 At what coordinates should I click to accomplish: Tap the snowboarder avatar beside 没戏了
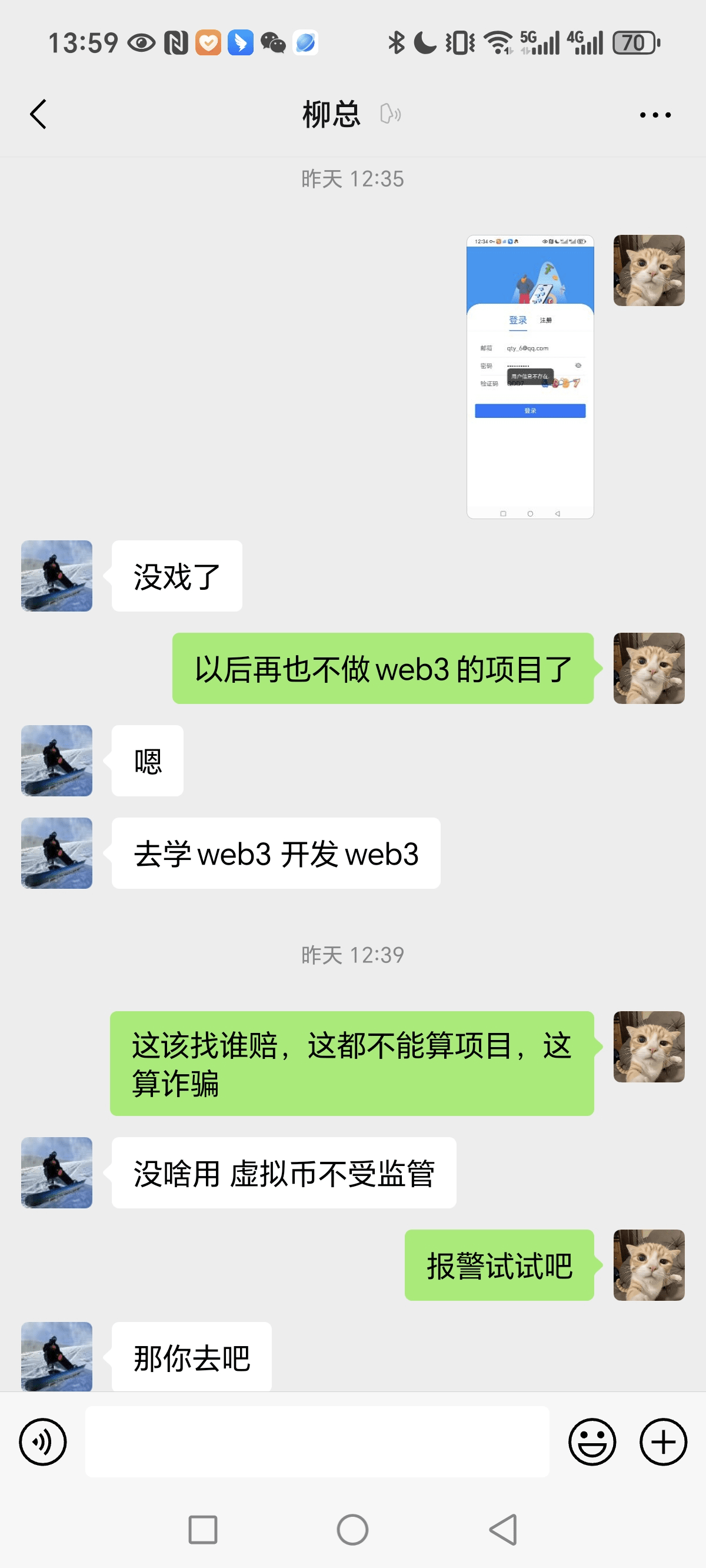[x=56, y=576]
